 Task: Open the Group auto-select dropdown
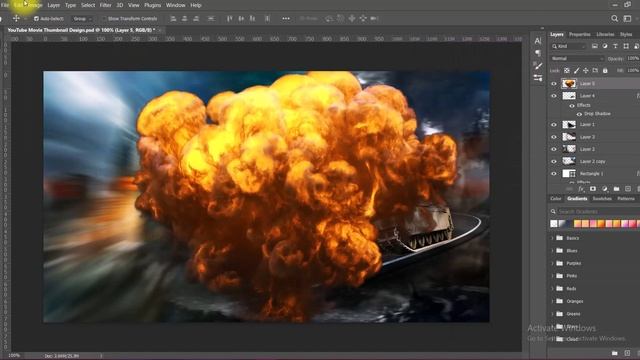82,19
